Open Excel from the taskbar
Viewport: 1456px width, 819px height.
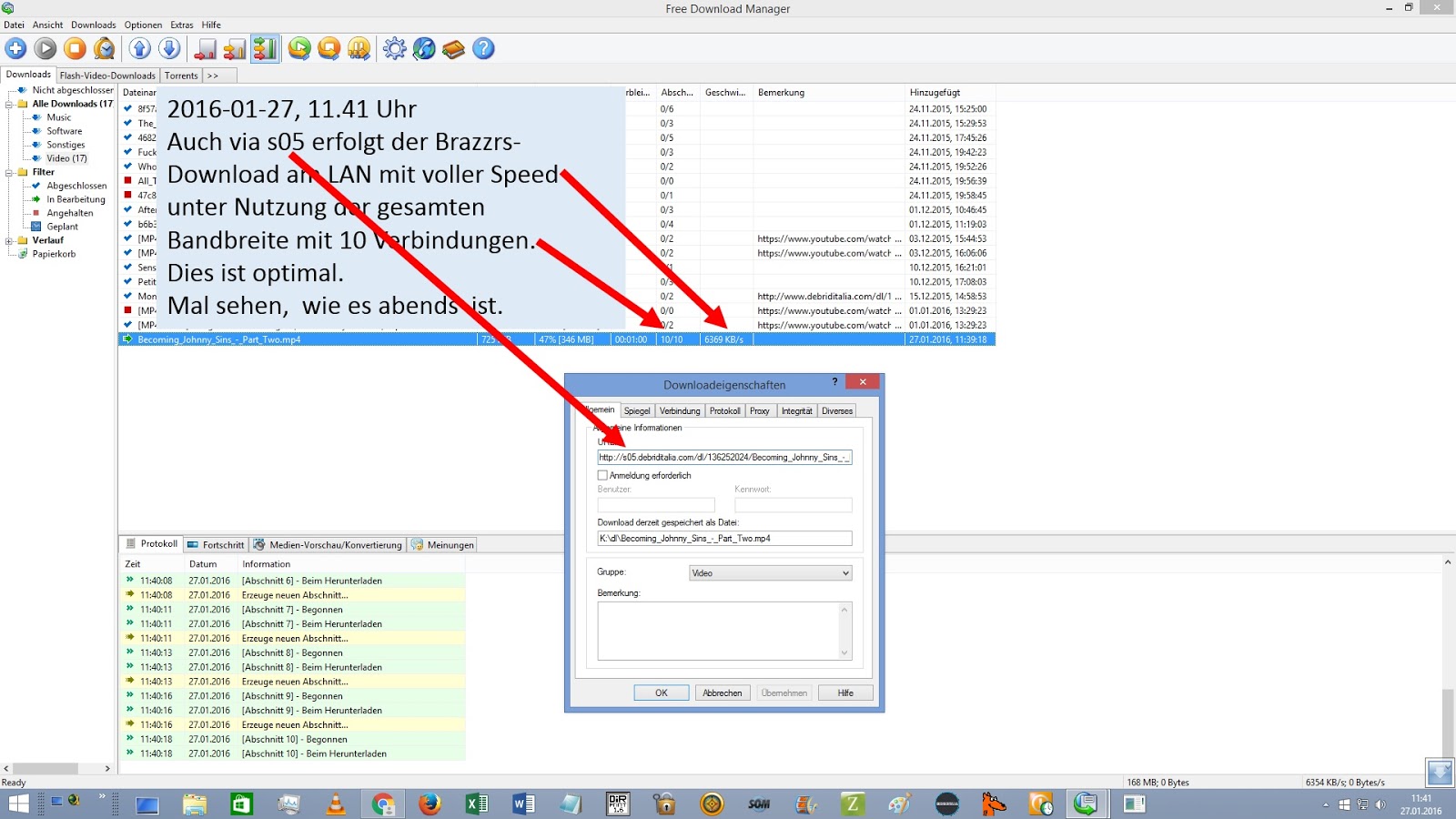477,804
